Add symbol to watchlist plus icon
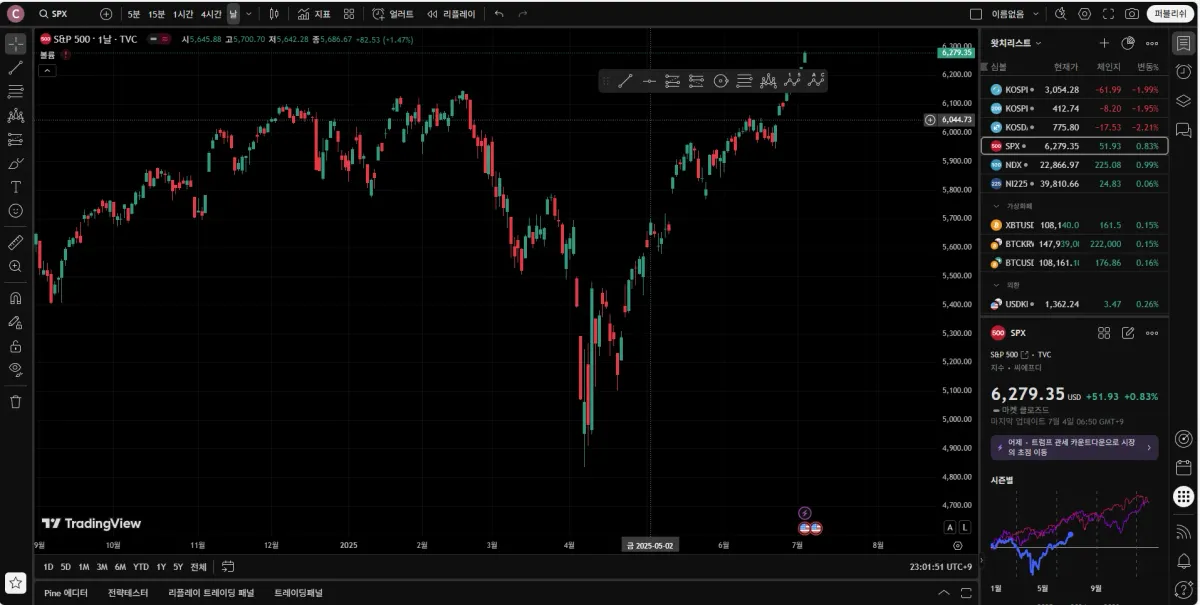Image resolution: width=1200 pixels, height=605 pixels. (1104, 43)
